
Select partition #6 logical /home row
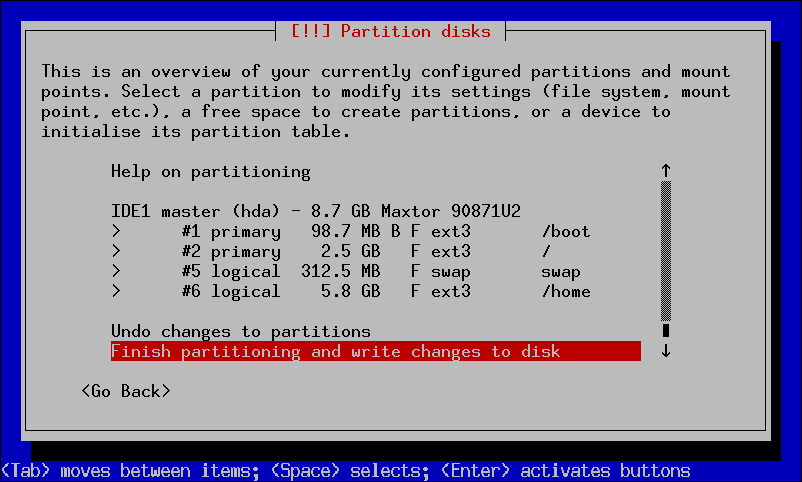[351, 291]
